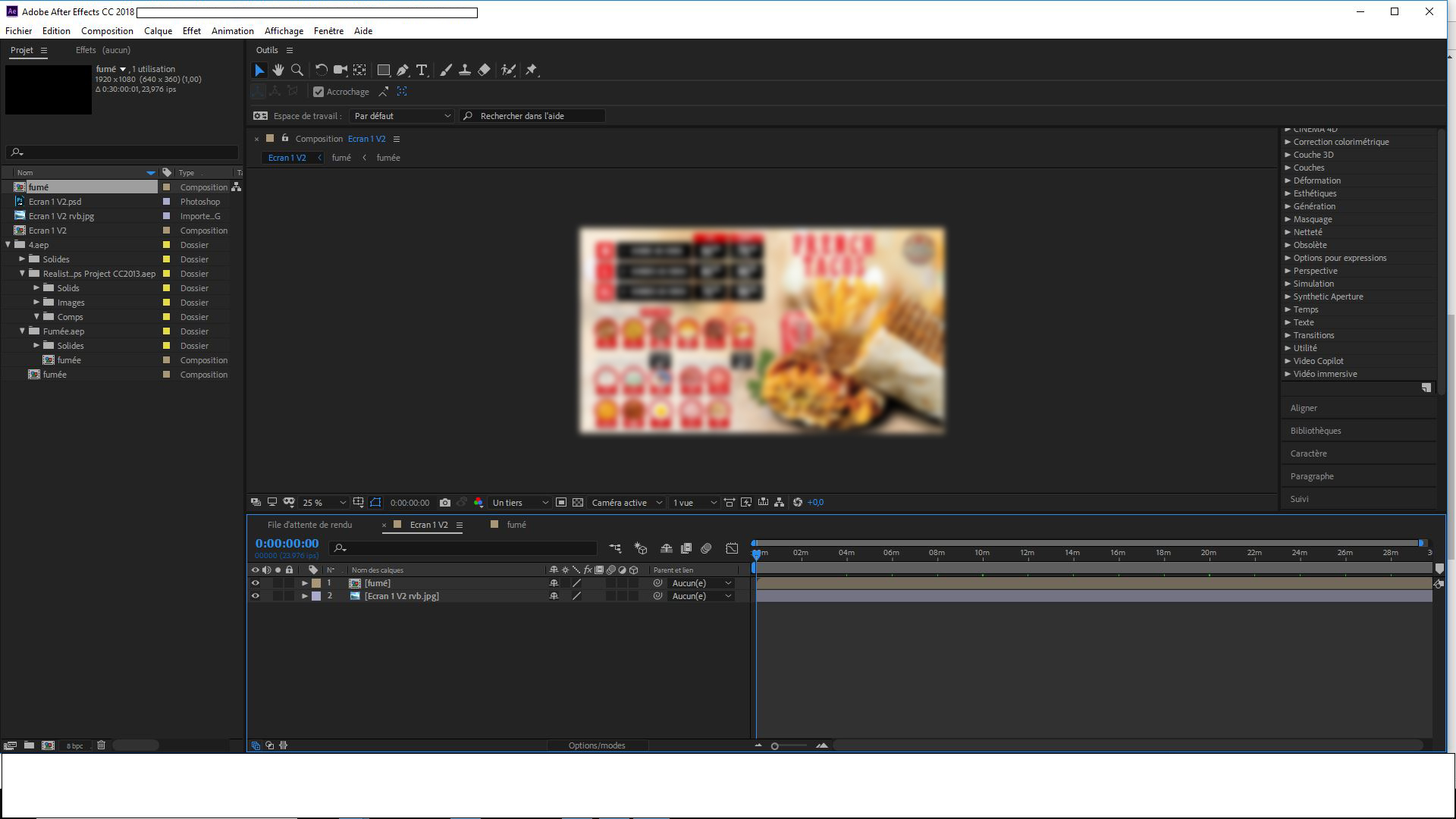Select the Eraser tool
Image resolution: width=1456 pixels, height=819 pixels.
(485, 70)
